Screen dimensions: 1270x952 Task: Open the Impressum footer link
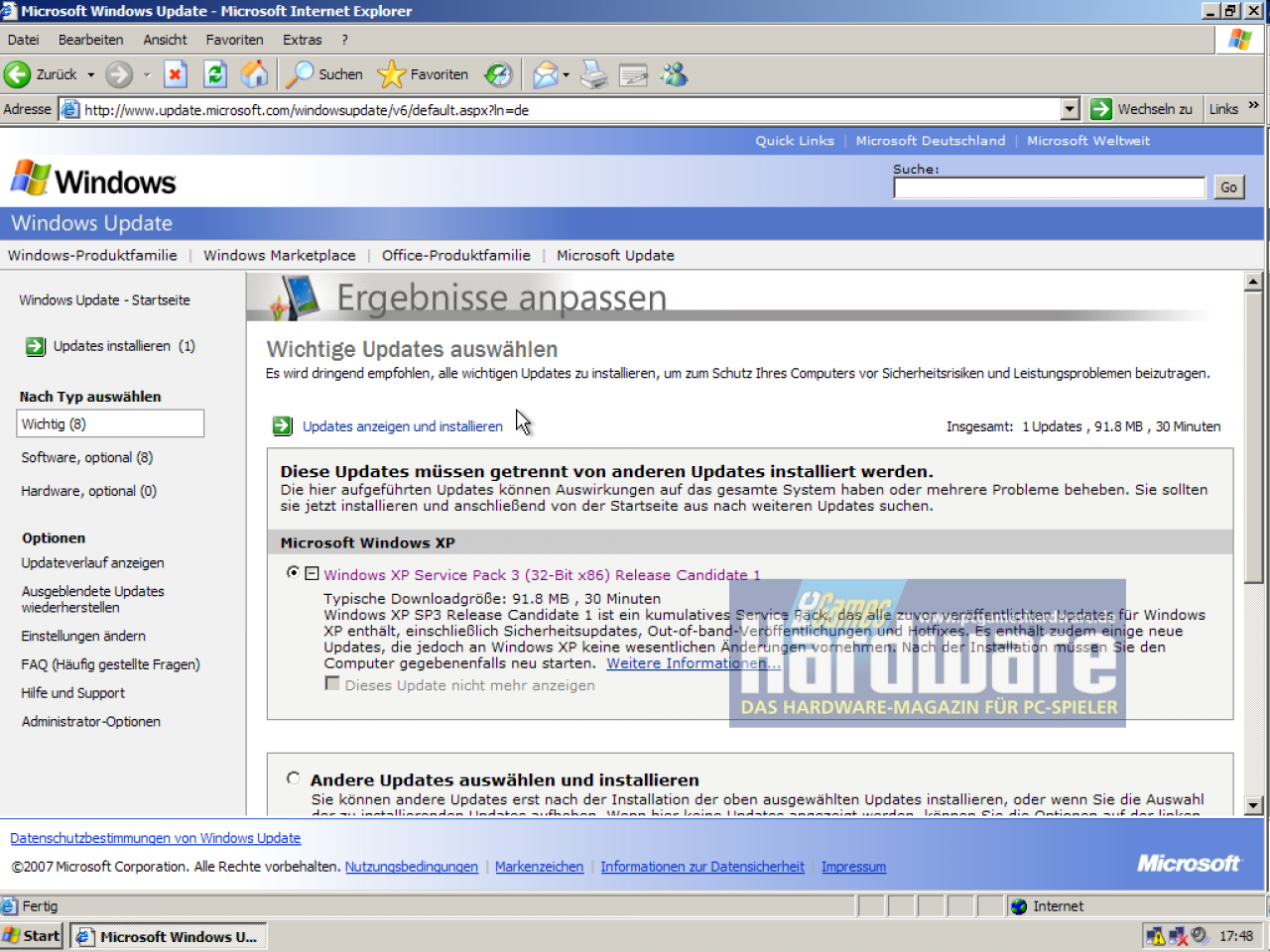(853, 867)
